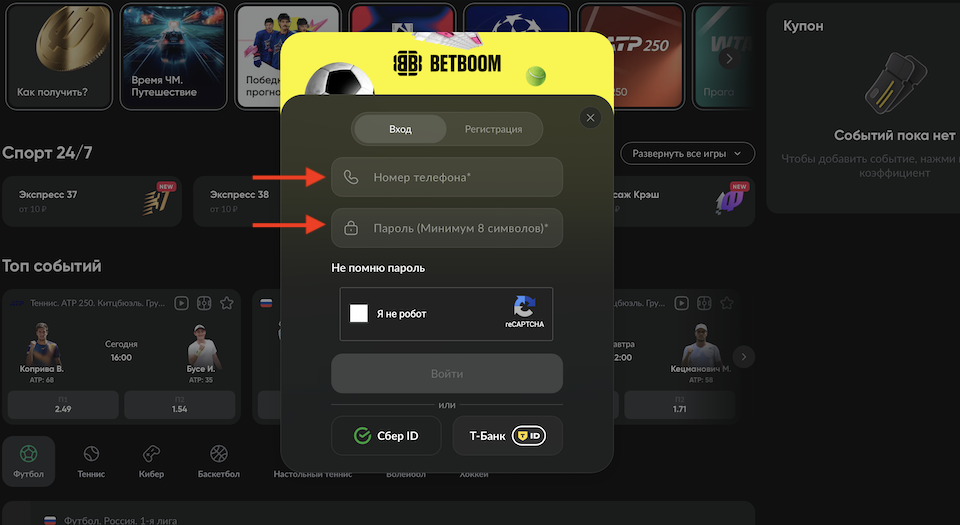960x525 pixels.
Task: Open the Экспресс 38 game card
Action: tap(239, 201)
